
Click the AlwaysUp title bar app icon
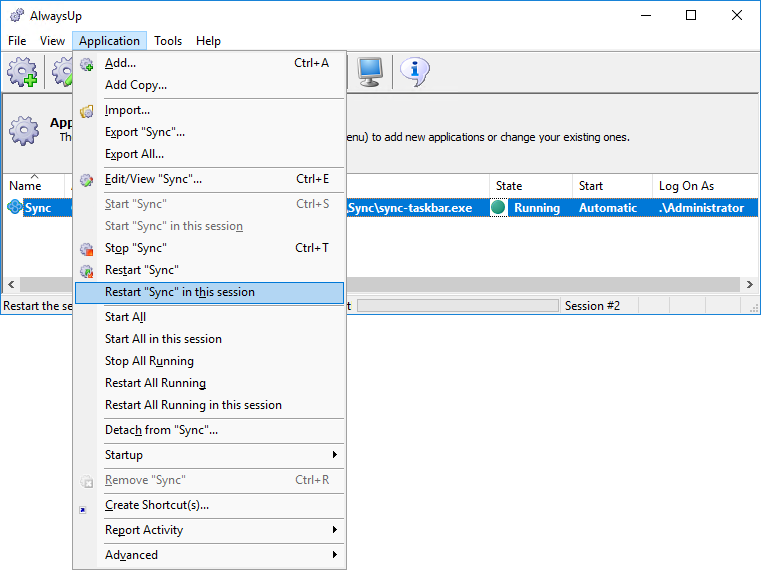click(17, 16)
